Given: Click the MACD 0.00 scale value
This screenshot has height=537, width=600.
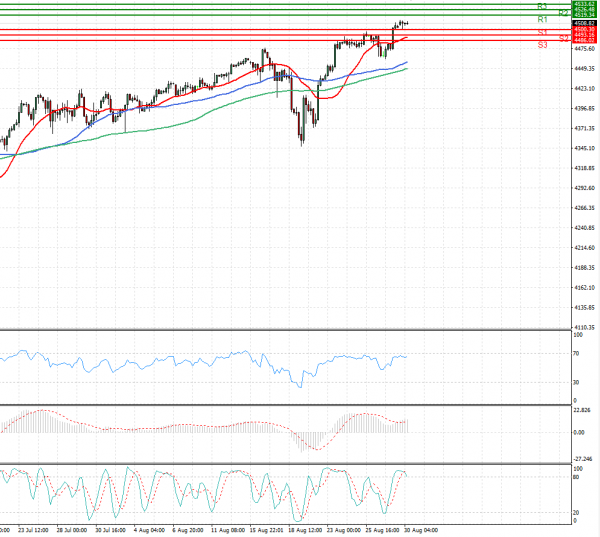Looking at the screenshot, I should point(579,433).
